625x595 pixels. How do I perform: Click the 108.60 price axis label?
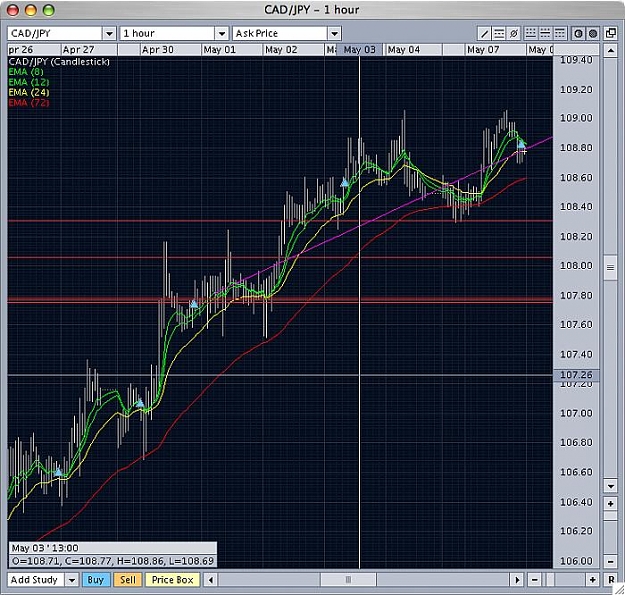point(576,178)
